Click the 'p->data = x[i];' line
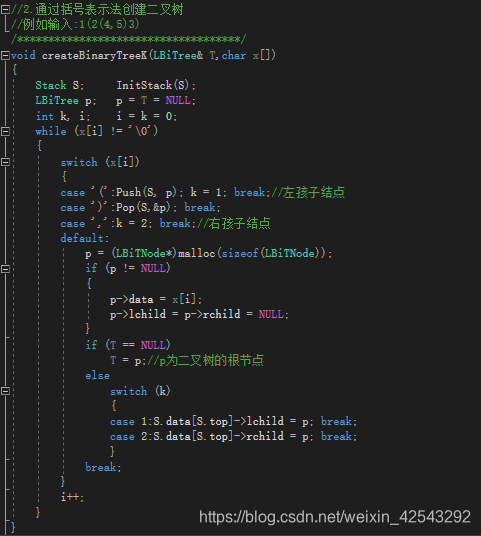 (x=156, y=299)
